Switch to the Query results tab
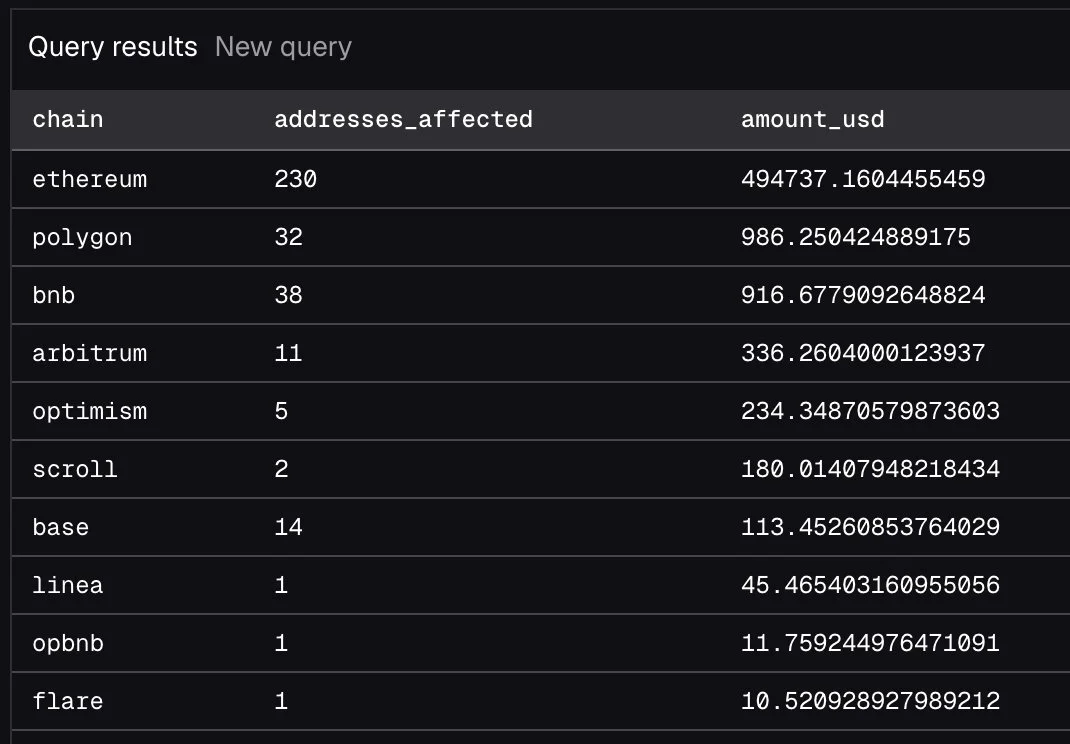Screen dimensions: 1070x744 [113, 47]
